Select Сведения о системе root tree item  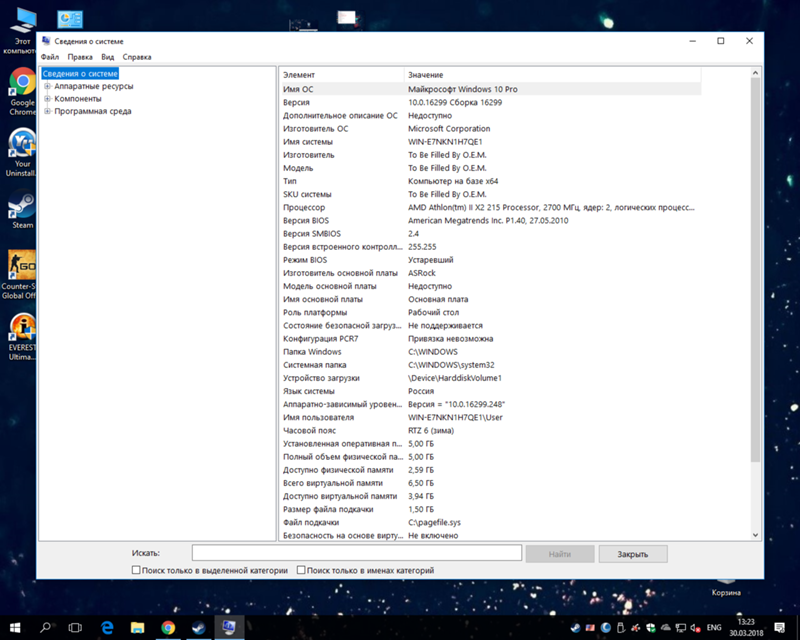[x=80, y=73]
